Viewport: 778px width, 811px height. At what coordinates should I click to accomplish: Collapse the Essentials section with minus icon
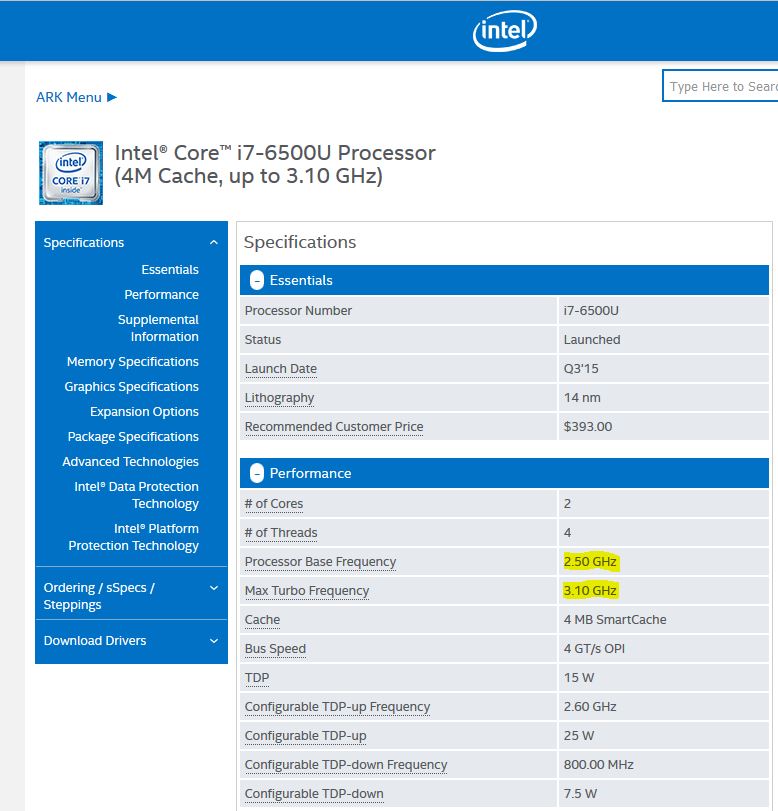(x=257, y=280)
